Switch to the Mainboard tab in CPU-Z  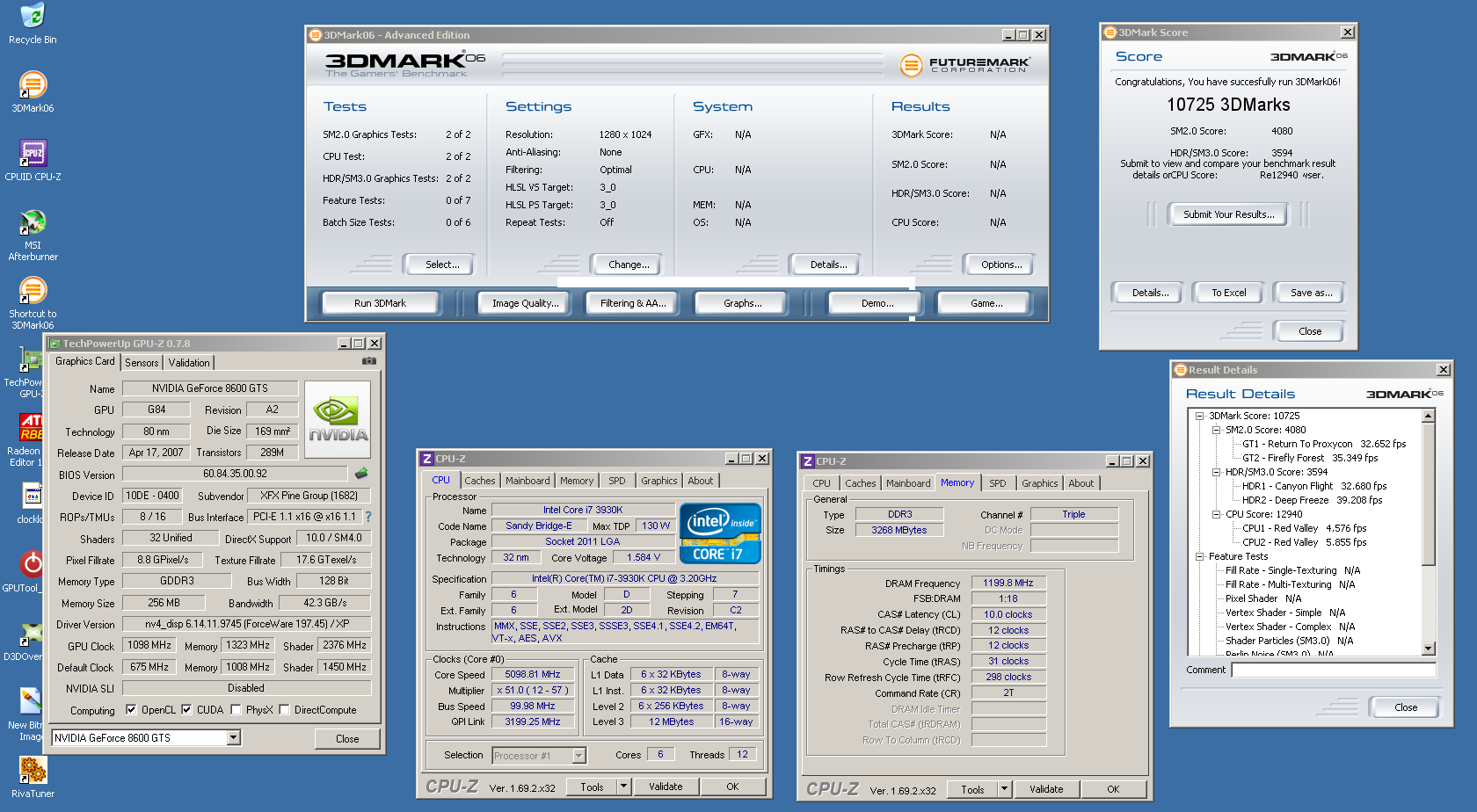(x=527, y=481)
